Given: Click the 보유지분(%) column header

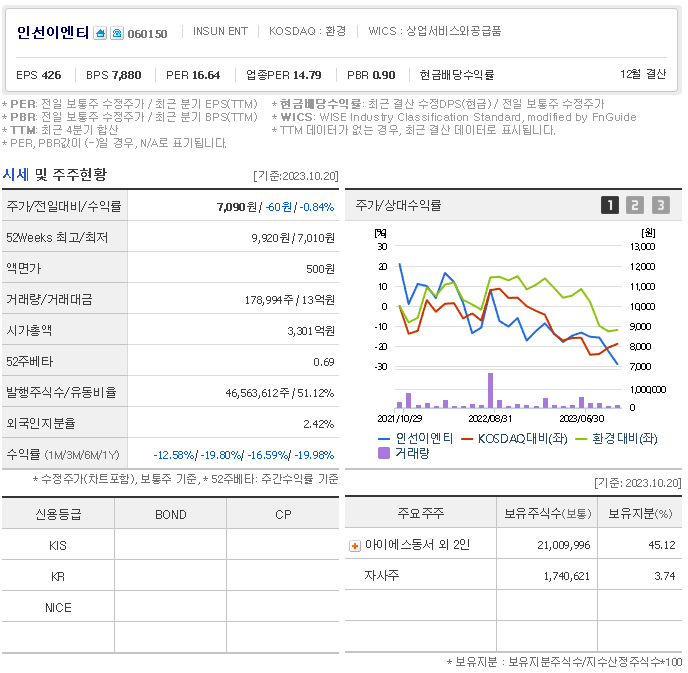Looking at the screenshot, I should pos(640,513).
